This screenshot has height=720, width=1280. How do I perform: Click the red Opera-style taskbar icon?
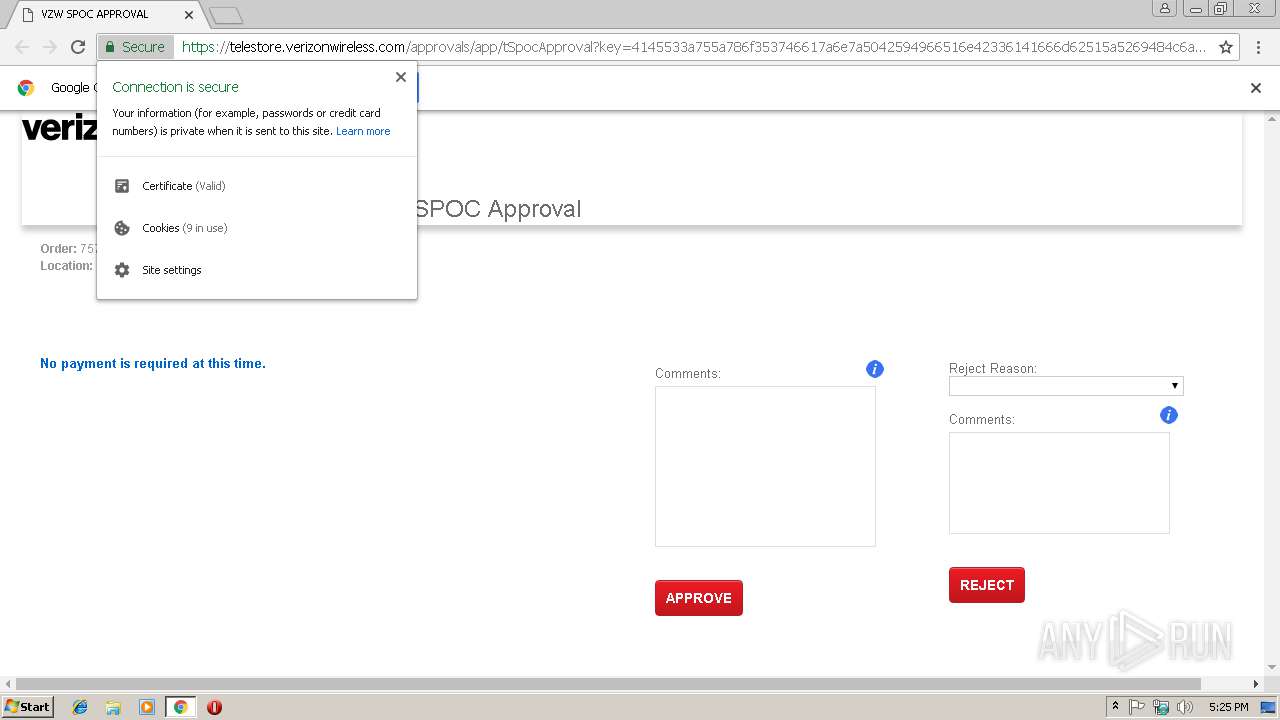click(214, 707)
